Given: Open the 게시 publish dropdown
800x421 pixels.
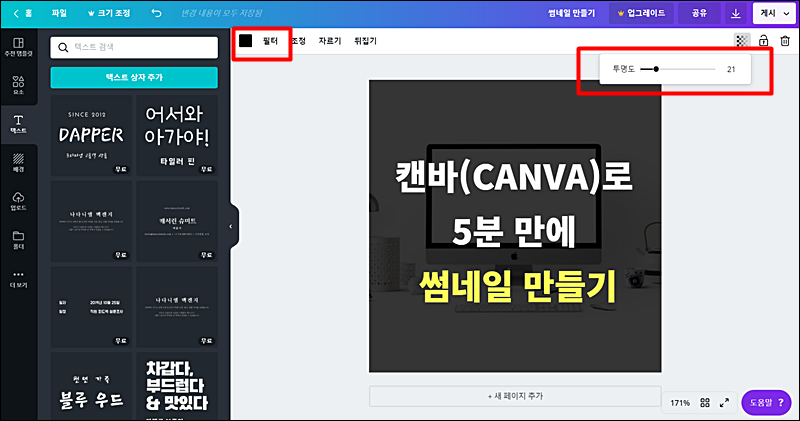Looking at the screenshot, I should [x=774, y=13].
